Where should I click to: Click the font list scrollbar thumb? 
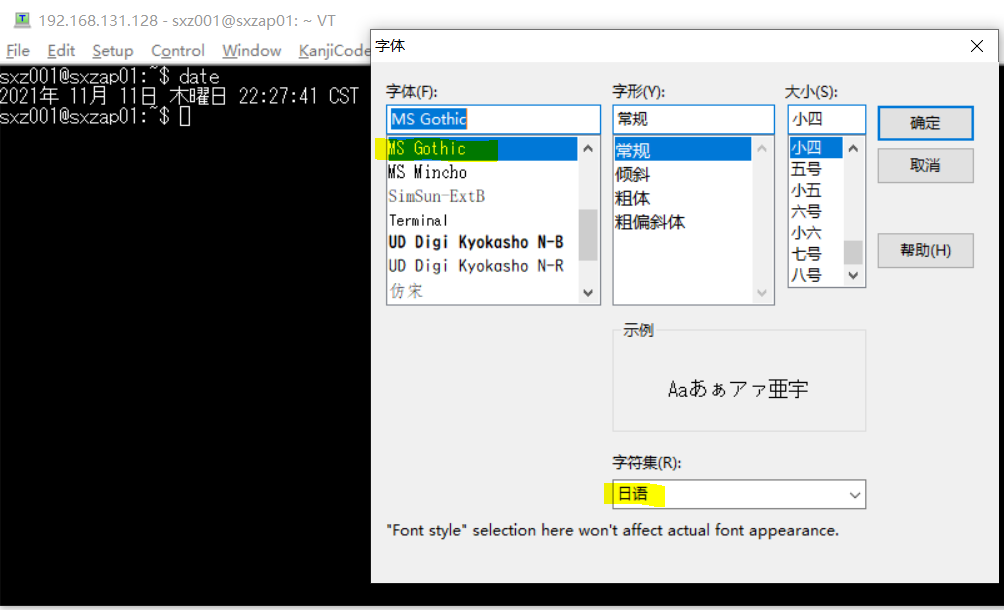pyautogui.click(x=588, y=235)
